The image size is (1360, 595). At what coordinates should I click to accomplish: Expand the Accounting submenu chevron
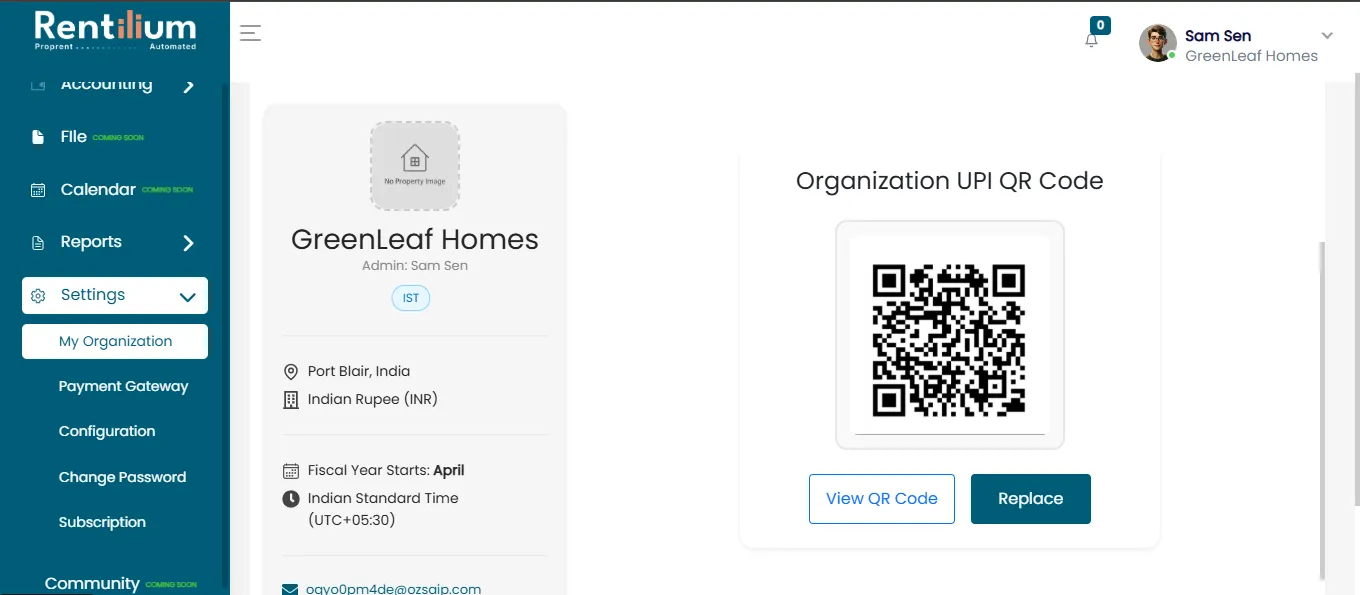pos(189,86)
